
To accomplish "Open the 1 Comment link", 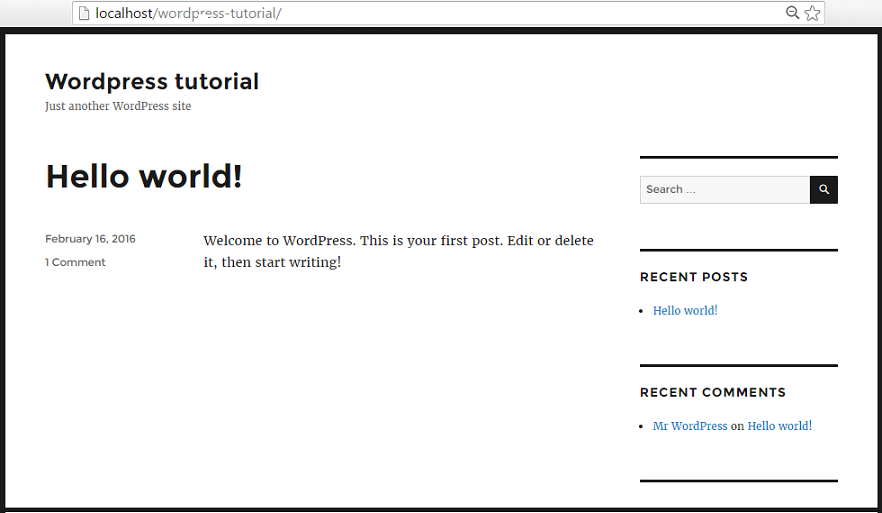I will 75,262.
